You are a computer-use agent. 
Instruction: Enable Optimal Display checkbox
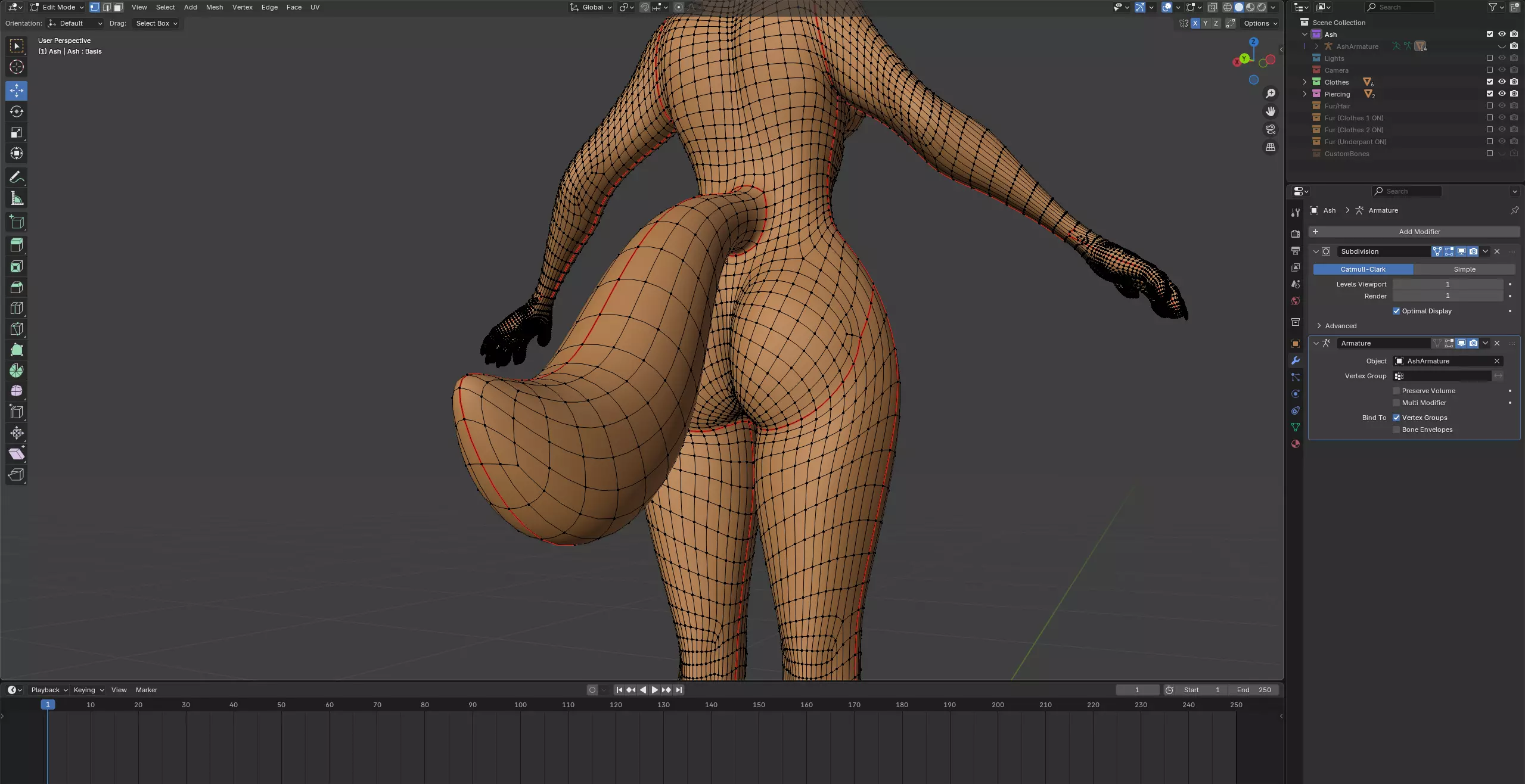(x=1396, y=311)
